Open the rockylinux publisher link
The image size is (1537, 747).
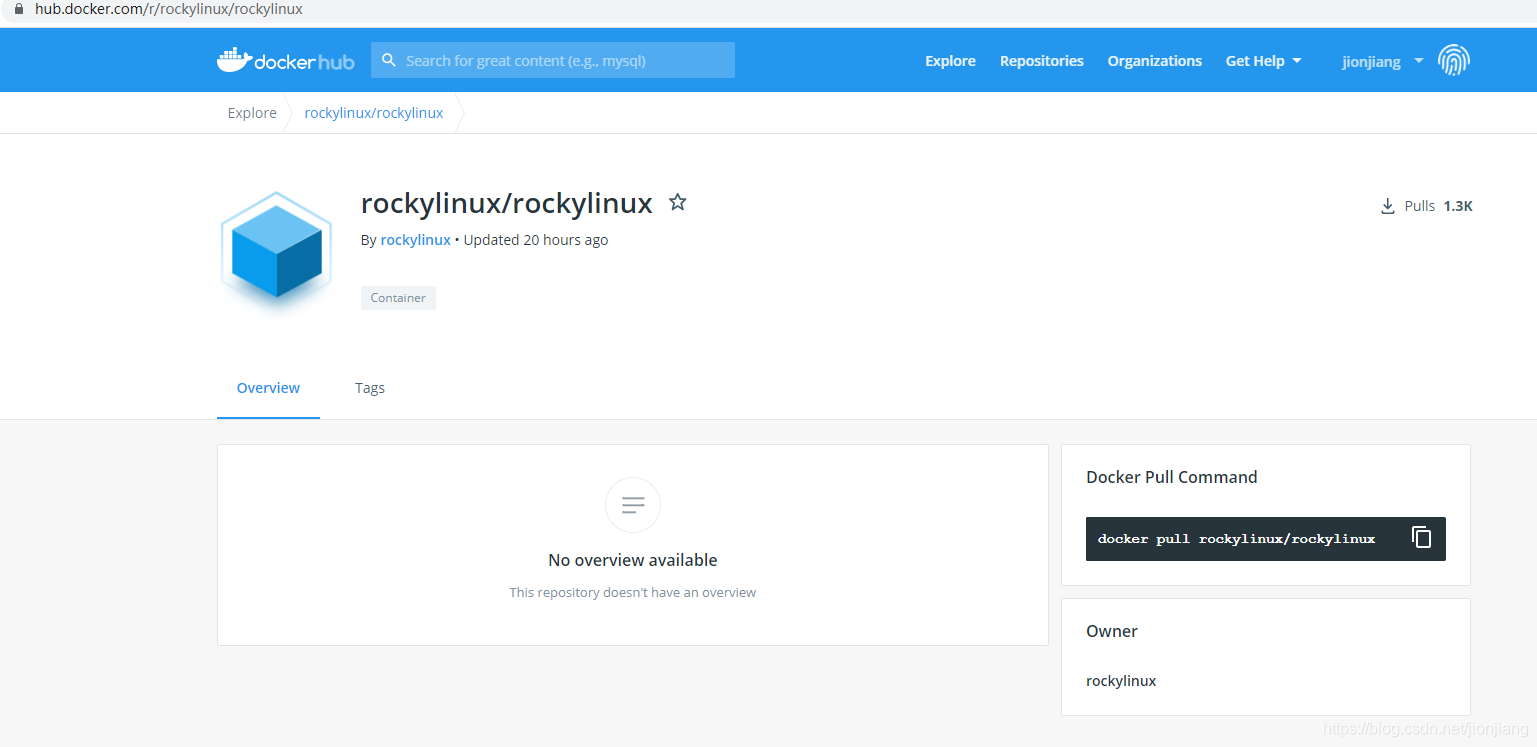(x=416, y=240)
